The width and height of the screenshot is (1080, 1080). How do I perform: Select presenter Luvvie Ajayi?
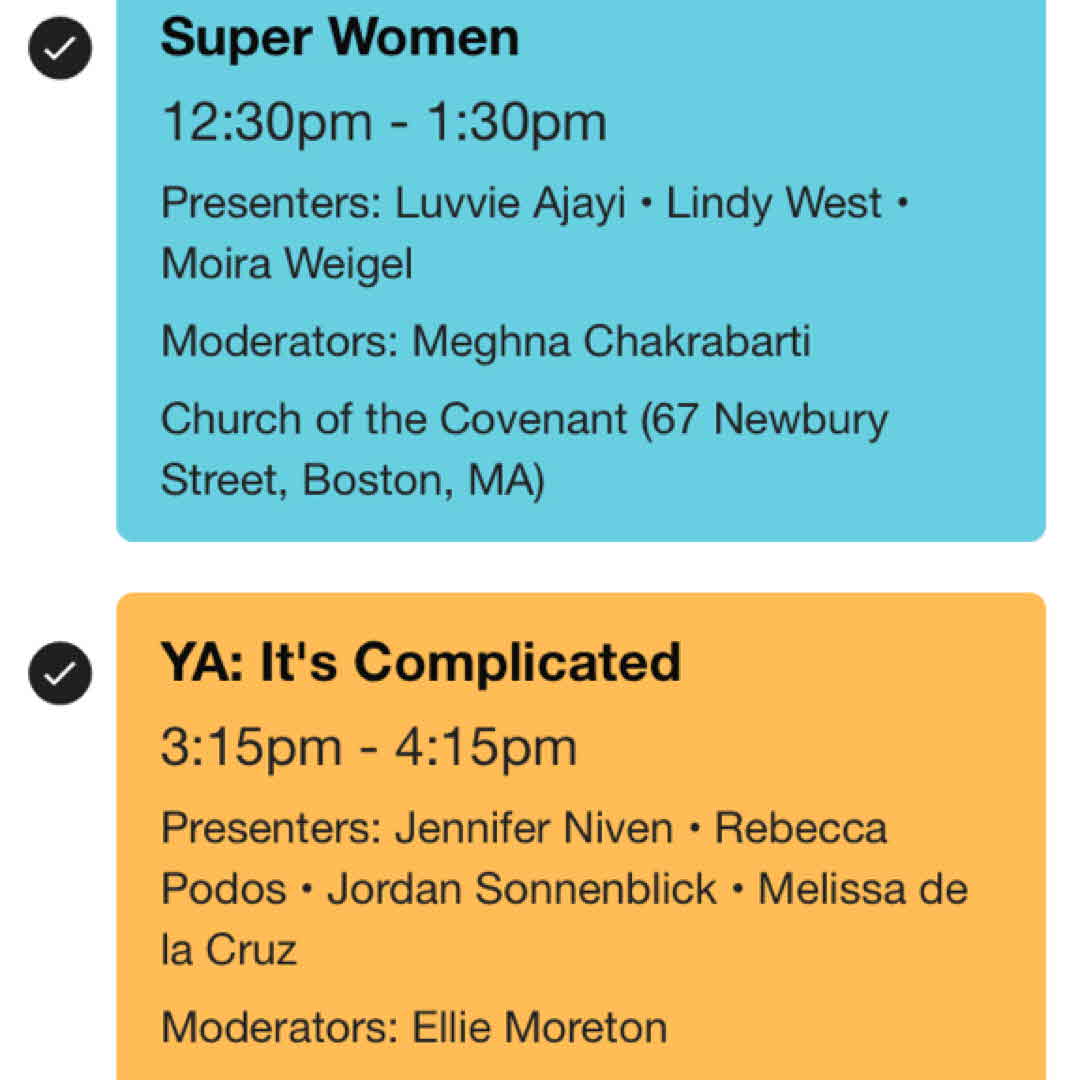(x=510, y=204)
